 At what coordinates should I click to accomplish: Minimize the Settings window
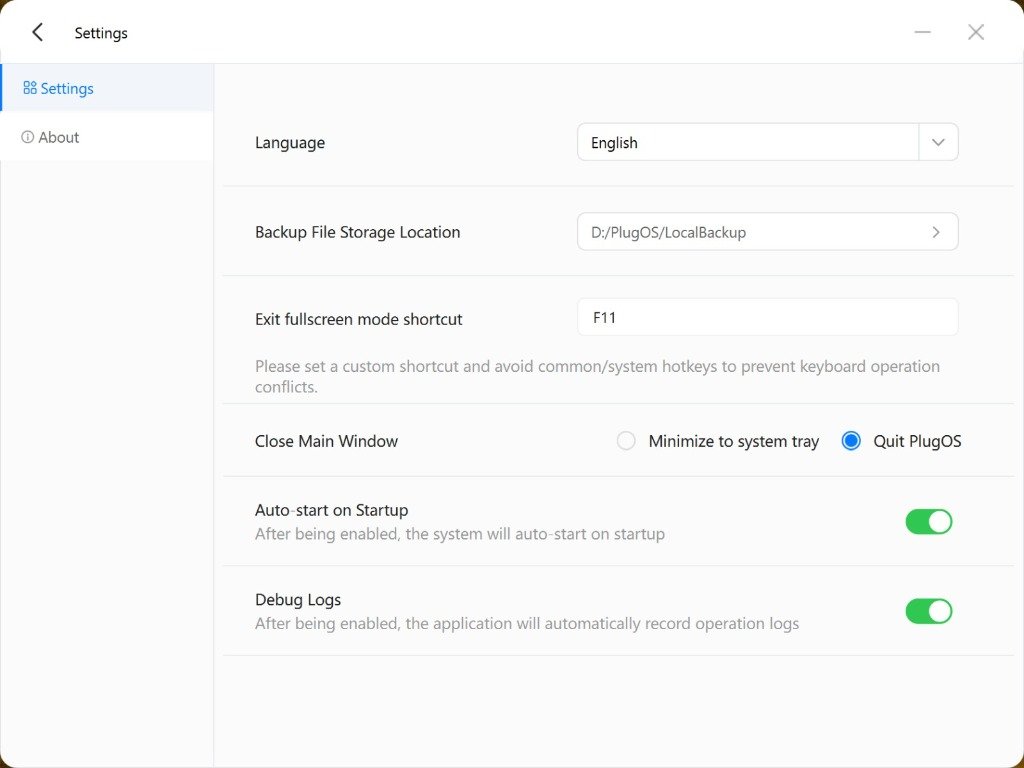click(x=923, y=32)
